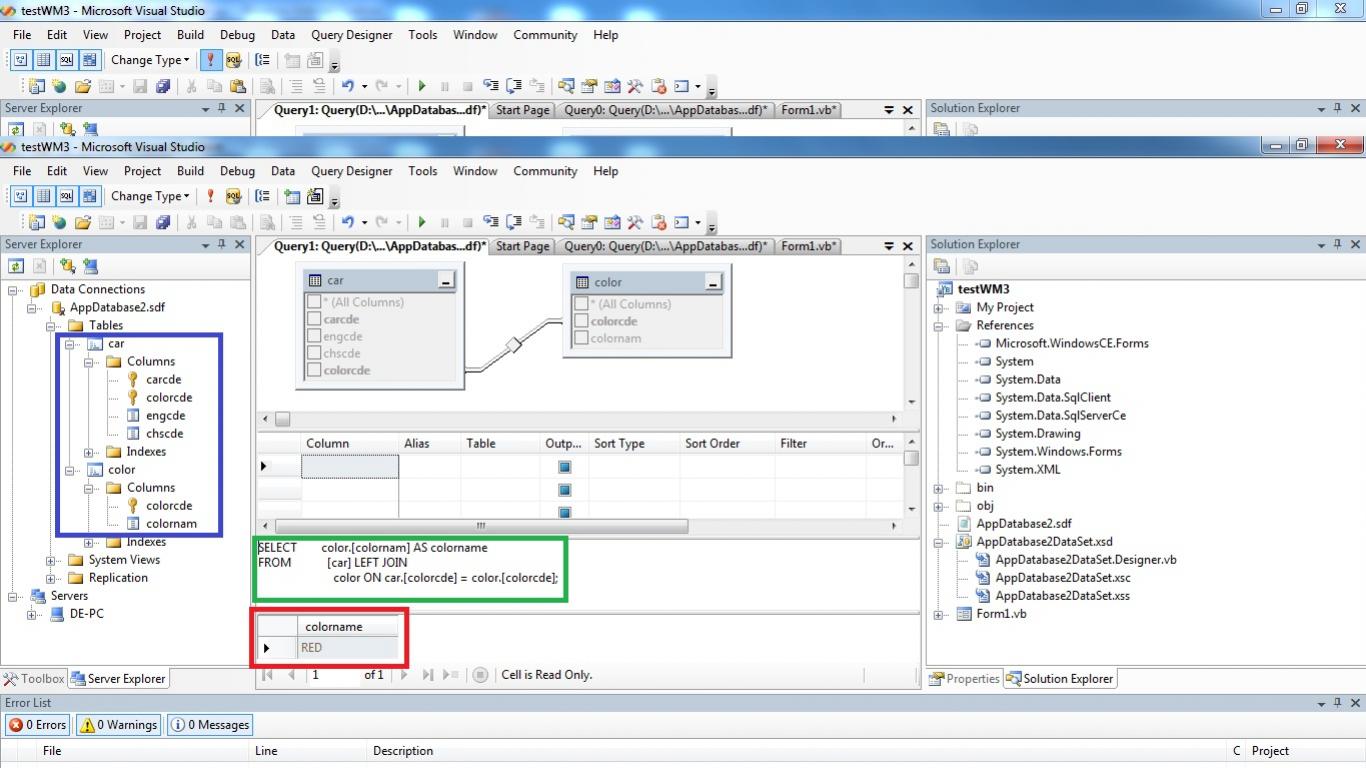
Task: Switch to Start Page tab in the front window
Action: coord(523,246)
